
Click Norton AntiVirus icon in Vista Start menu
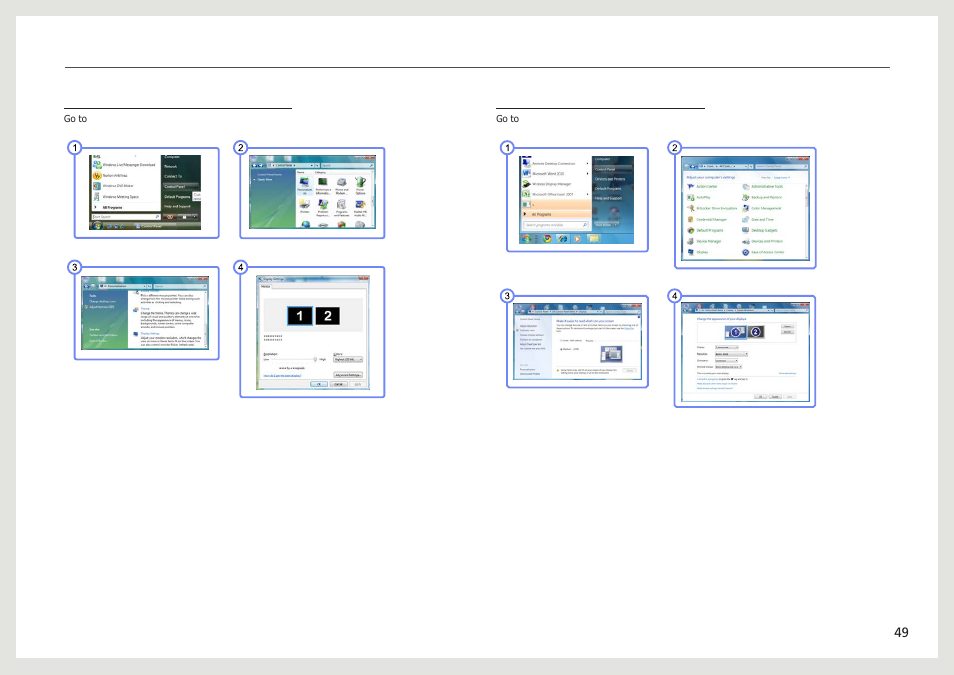97,175
